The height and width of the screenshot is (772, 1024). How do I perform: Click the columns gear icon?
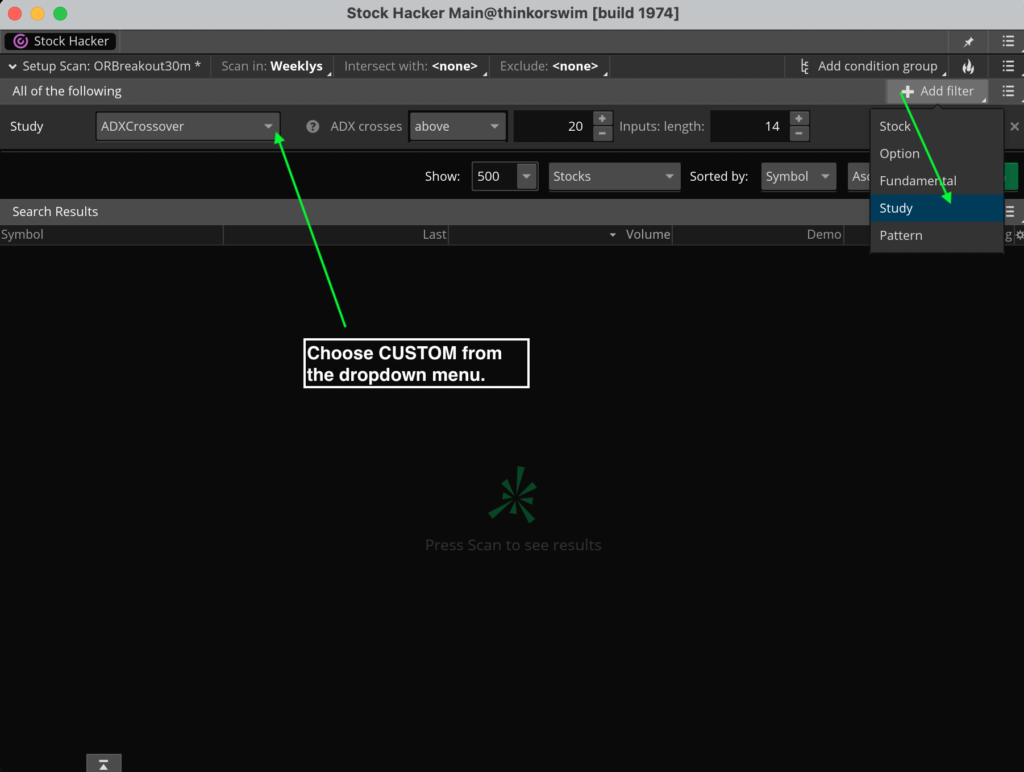point(1019,235)
